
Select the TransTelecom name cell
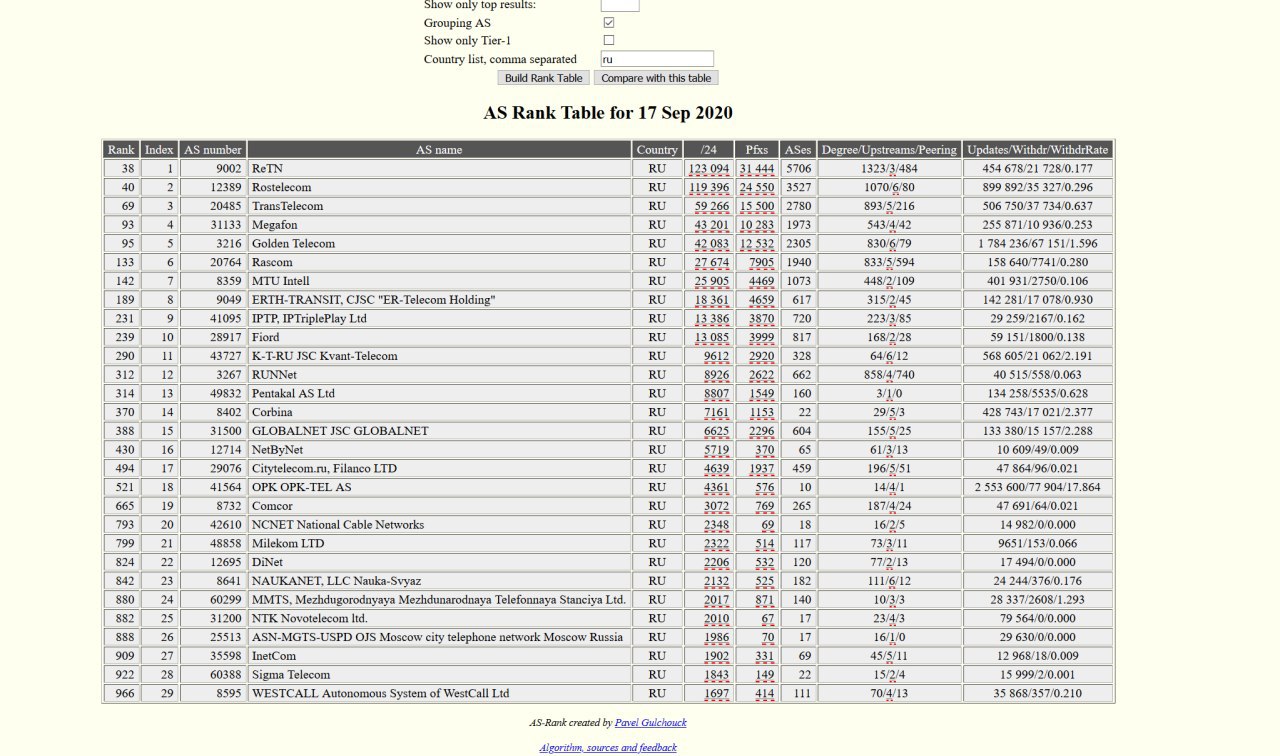tap(440, 206)
